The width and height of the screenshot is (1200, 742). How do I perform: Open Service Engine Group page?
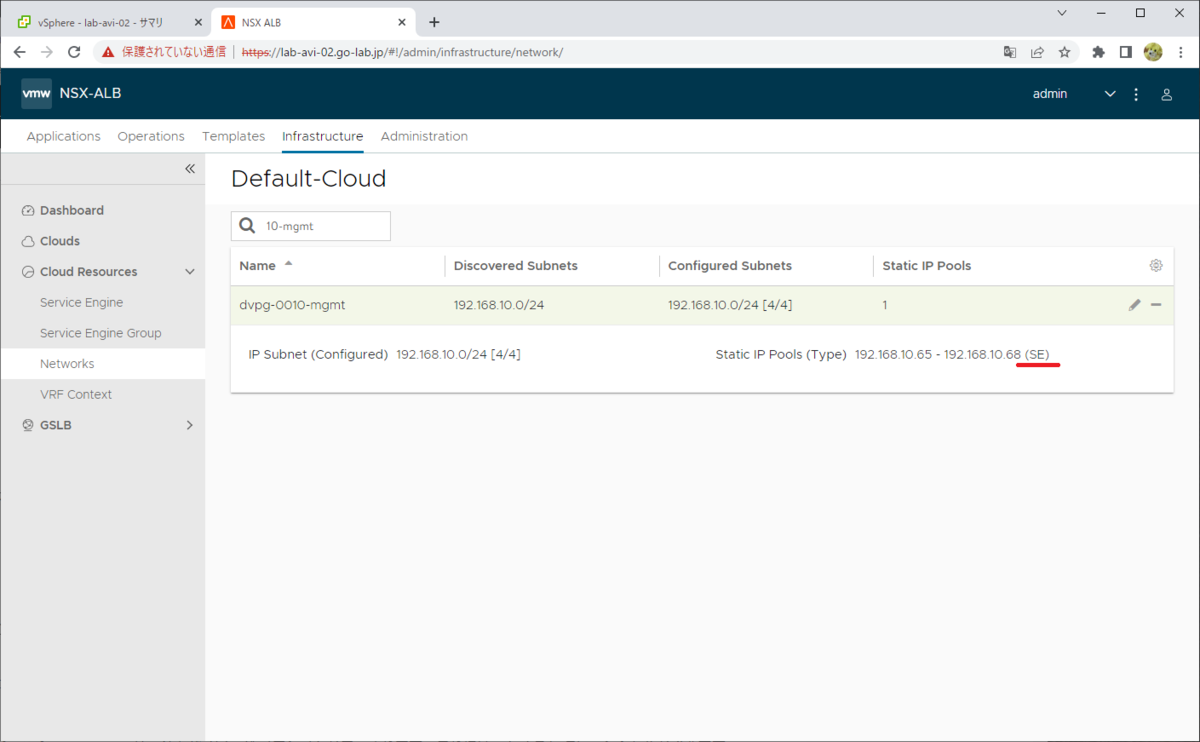102,333
